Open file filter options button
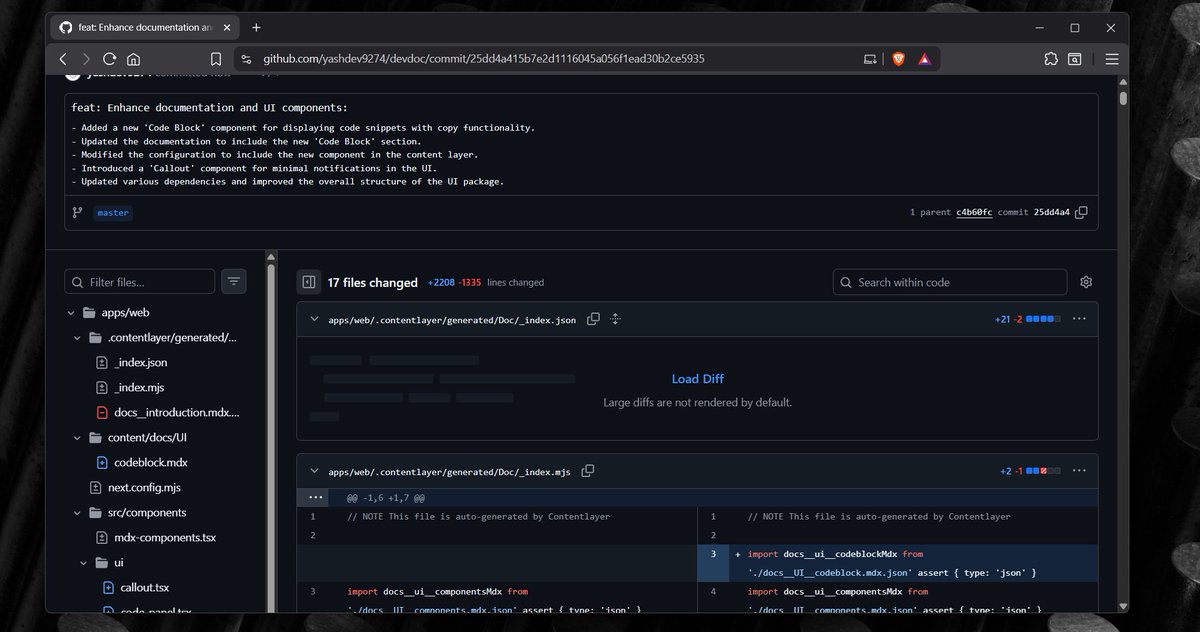1200x632 pixels. (234, 282)
